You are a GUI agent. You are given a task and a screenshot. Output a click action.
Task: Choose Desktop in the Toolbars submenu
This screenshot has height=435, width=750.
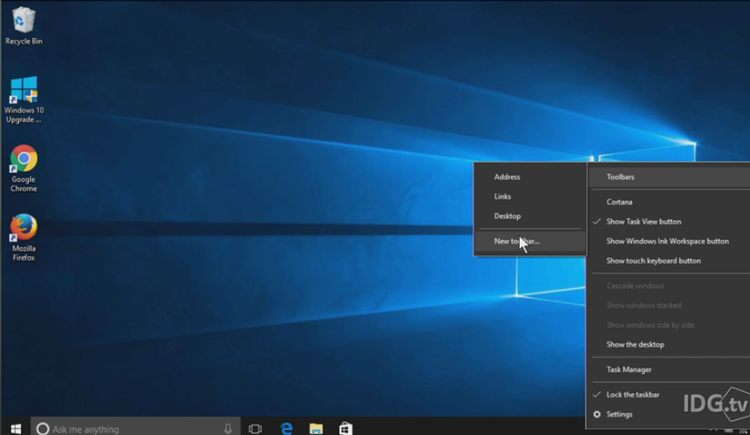(530, 216)
